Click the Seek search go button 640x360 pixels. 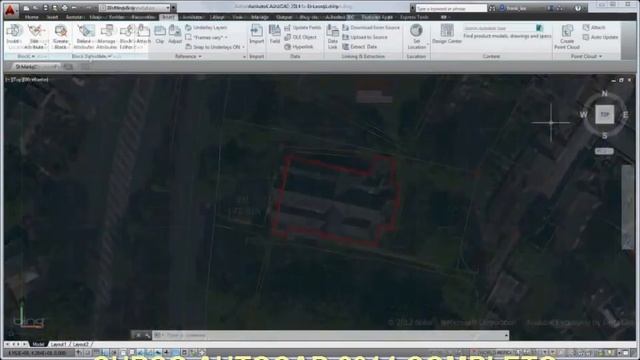(x=539, y=28)
